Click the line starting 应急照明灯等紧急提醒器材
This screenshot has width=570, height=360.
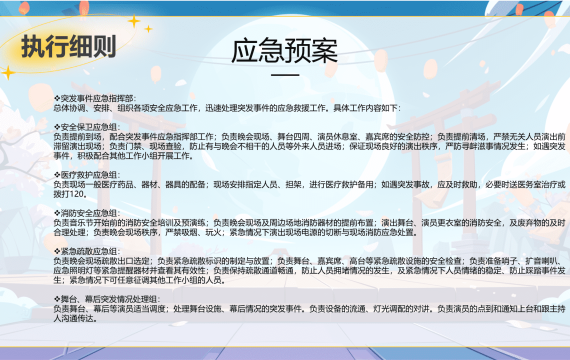tap(309, 271)
